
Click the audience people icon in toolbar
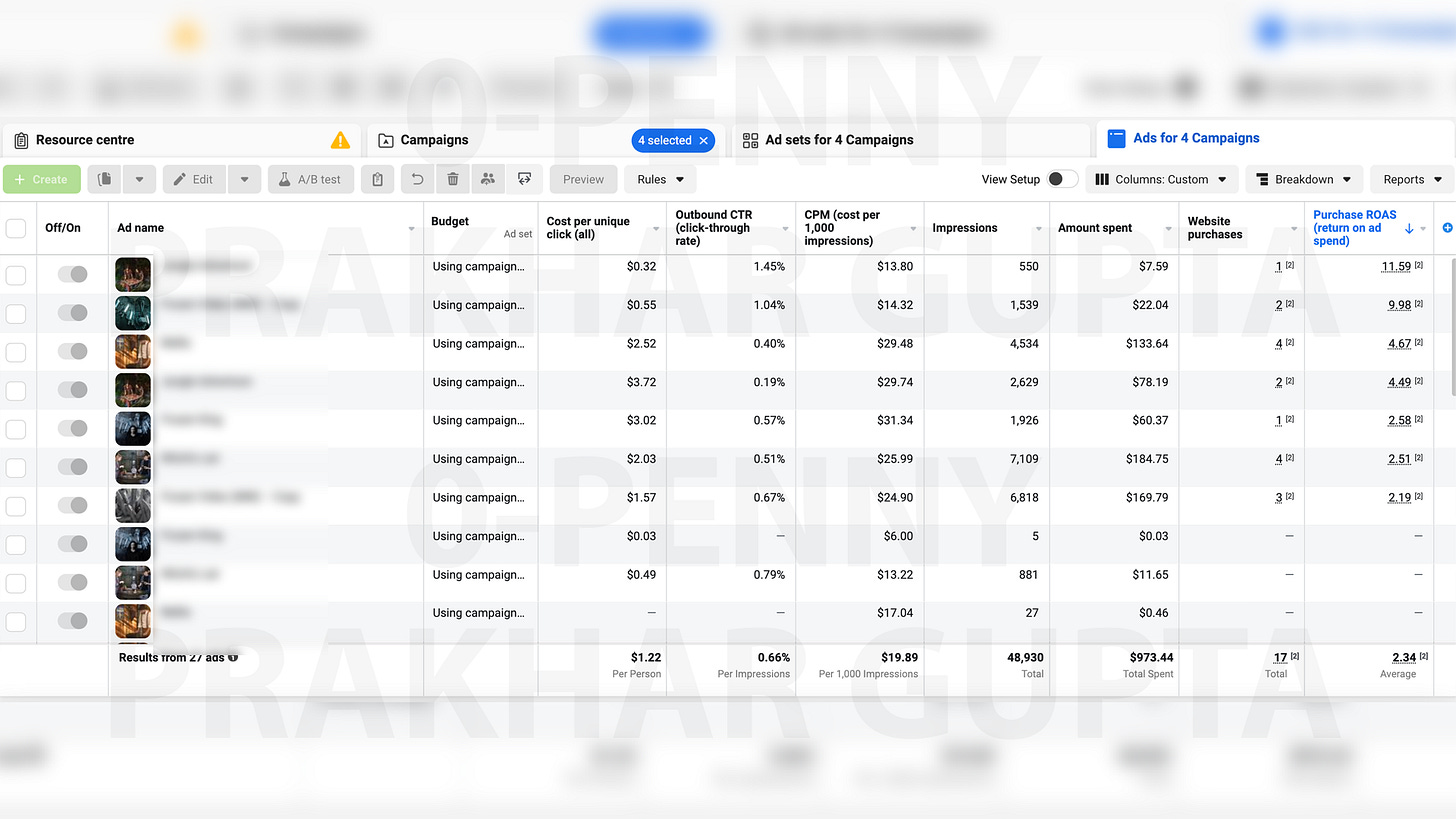[488, 180]
